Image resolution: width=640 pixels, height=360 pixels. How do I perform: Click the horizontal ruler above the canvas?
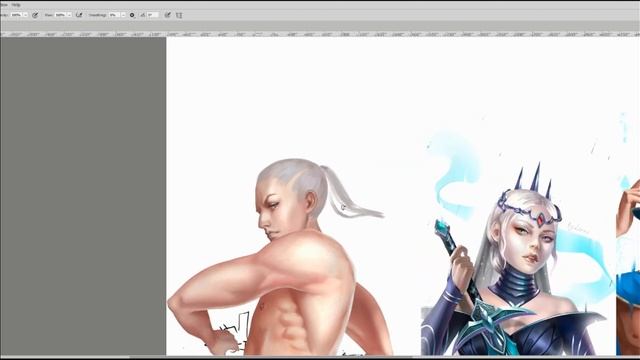click(320, 35)
